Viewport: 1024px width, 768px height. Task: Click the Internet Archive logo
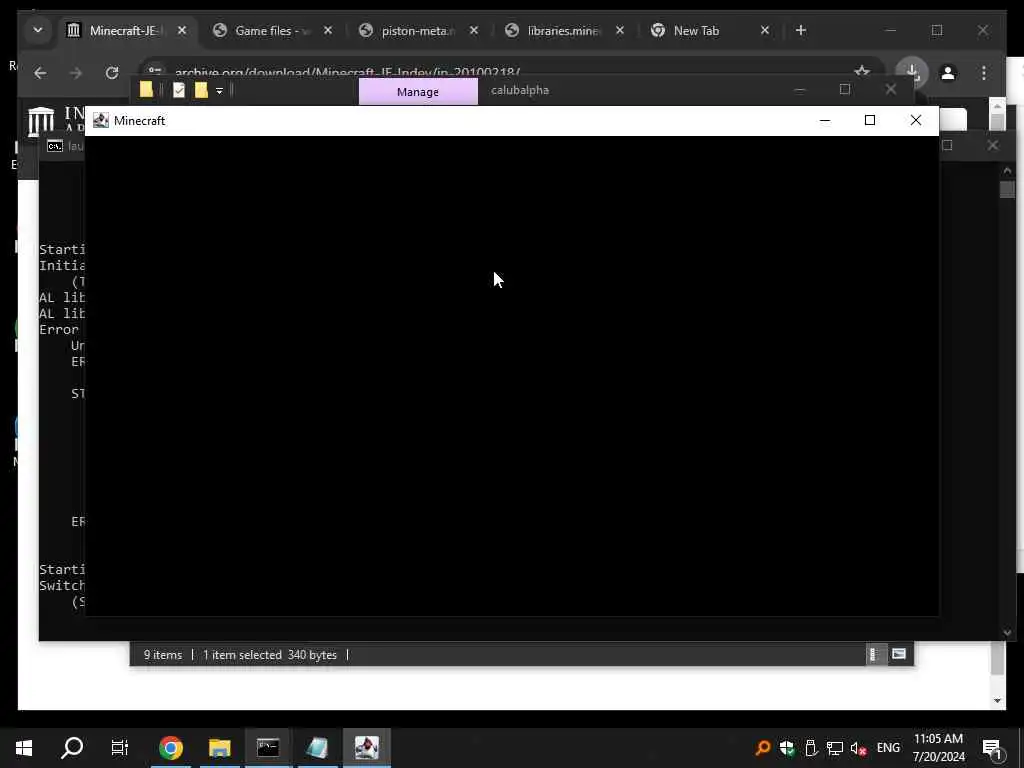(41, 120)
